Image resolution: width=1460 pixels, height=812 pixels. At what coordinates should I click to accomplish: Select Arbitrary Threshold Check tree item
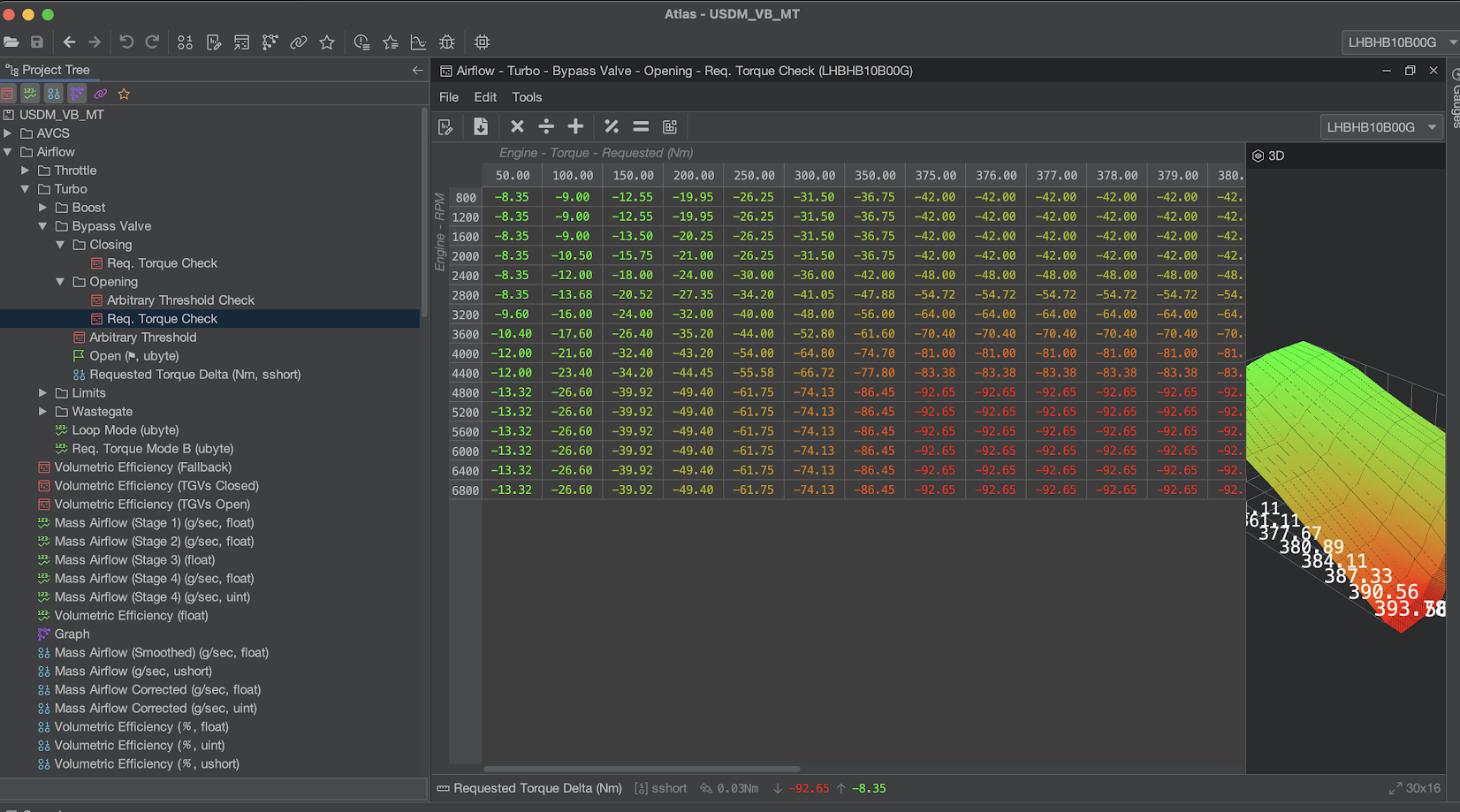[180, 300]
